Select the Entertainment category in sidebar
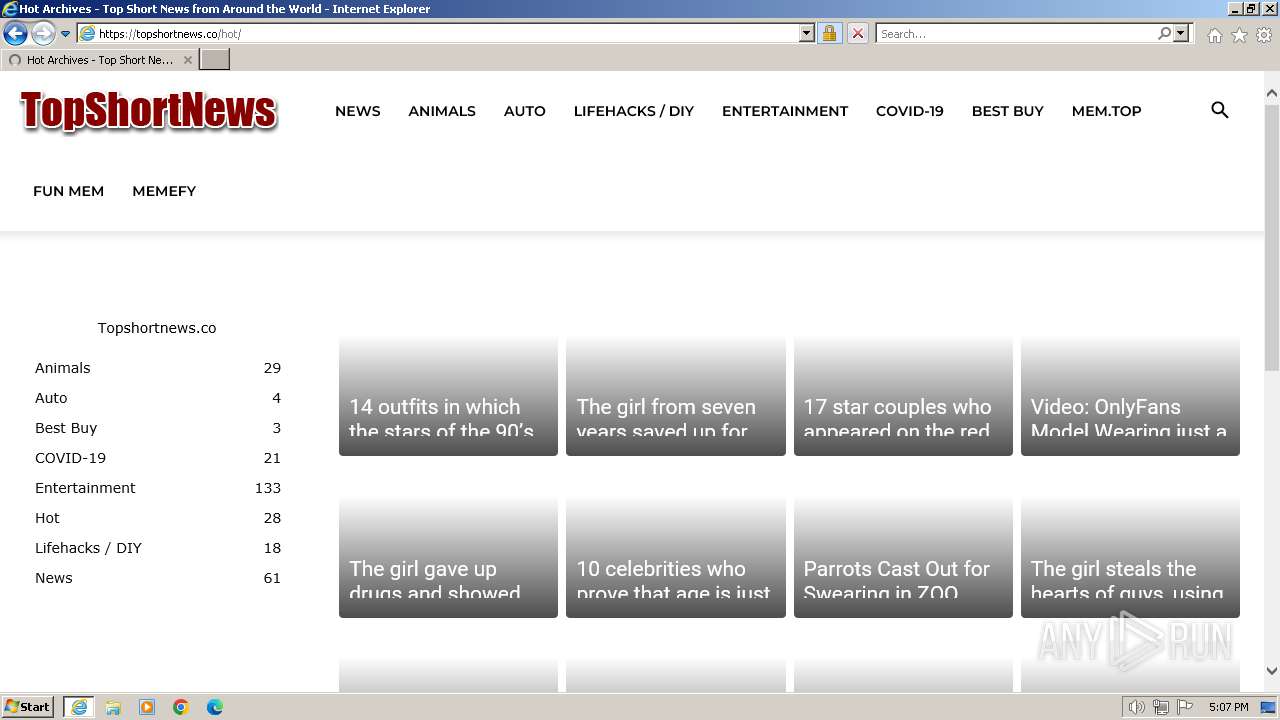 point(85,488)
